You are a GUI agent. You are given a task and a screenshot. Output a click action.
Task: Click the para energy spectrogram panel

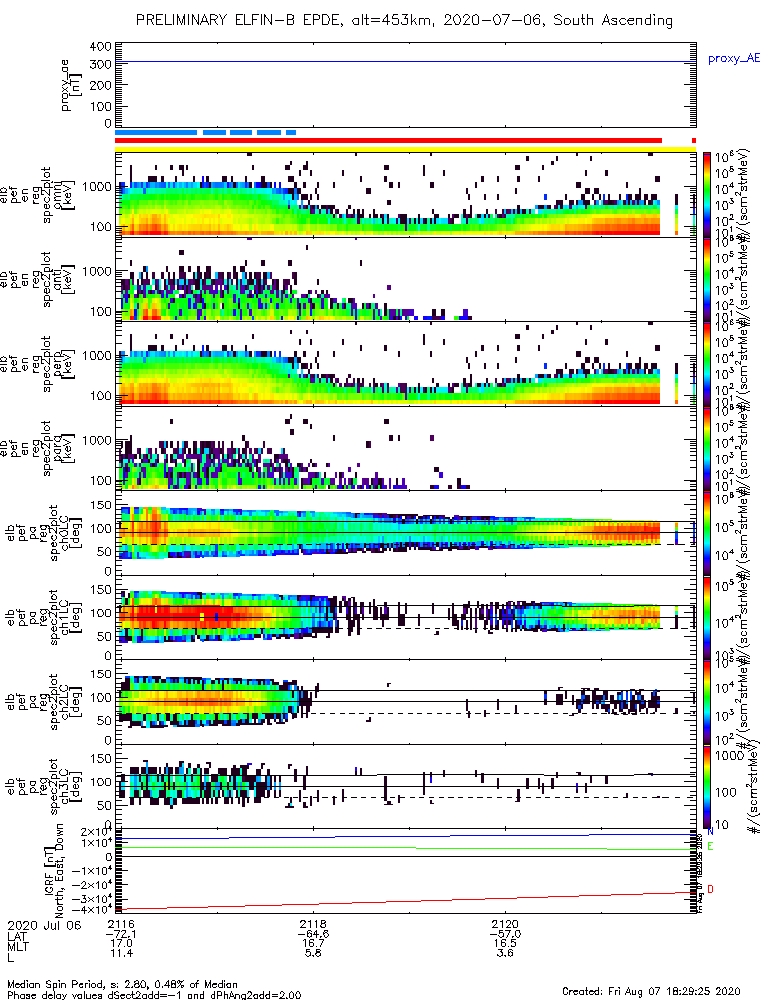(405, 448)
